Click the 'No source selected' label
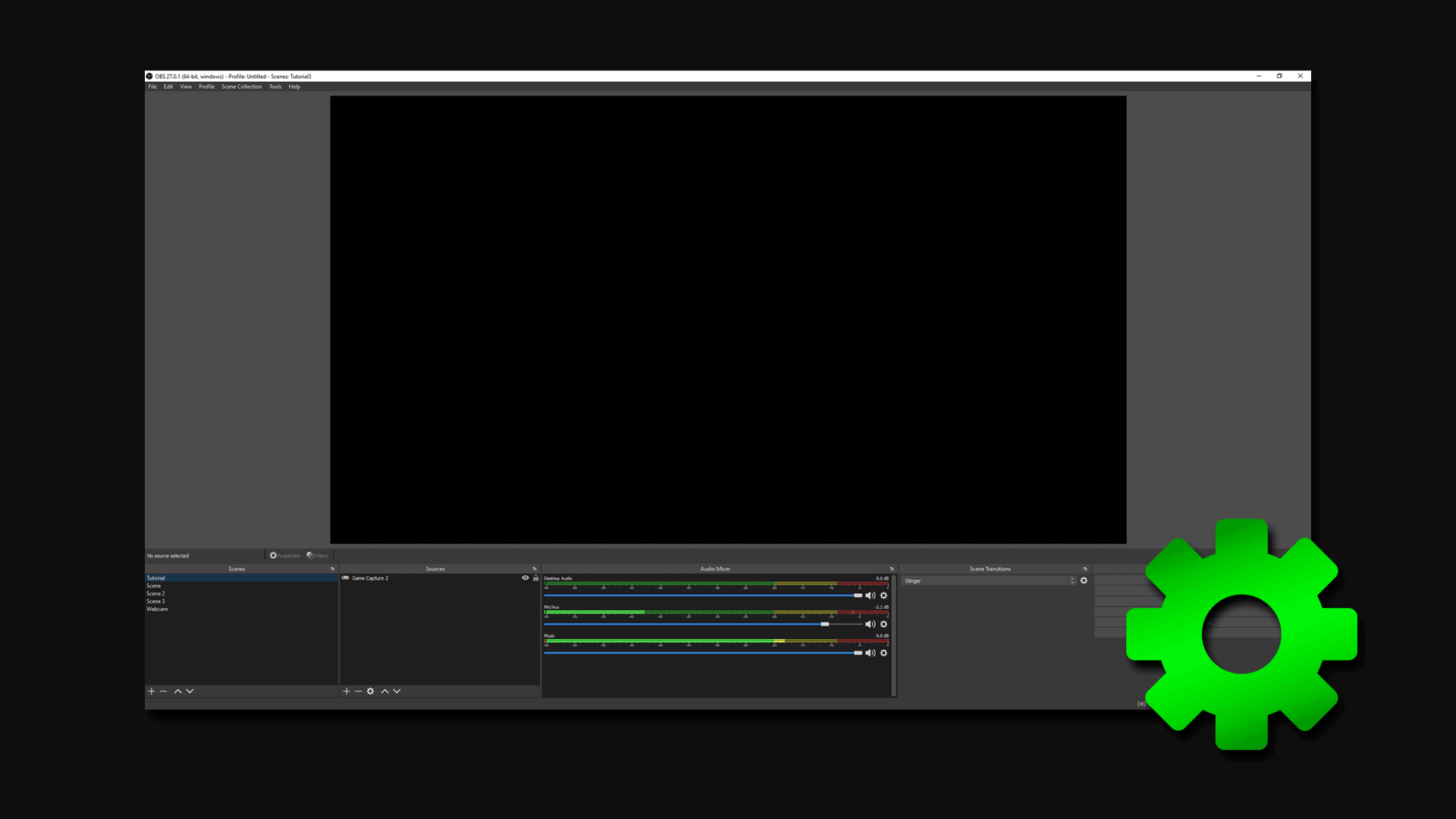Viewport: 1456px width, 819px height. pyautogui.click(x=168, y=556)
